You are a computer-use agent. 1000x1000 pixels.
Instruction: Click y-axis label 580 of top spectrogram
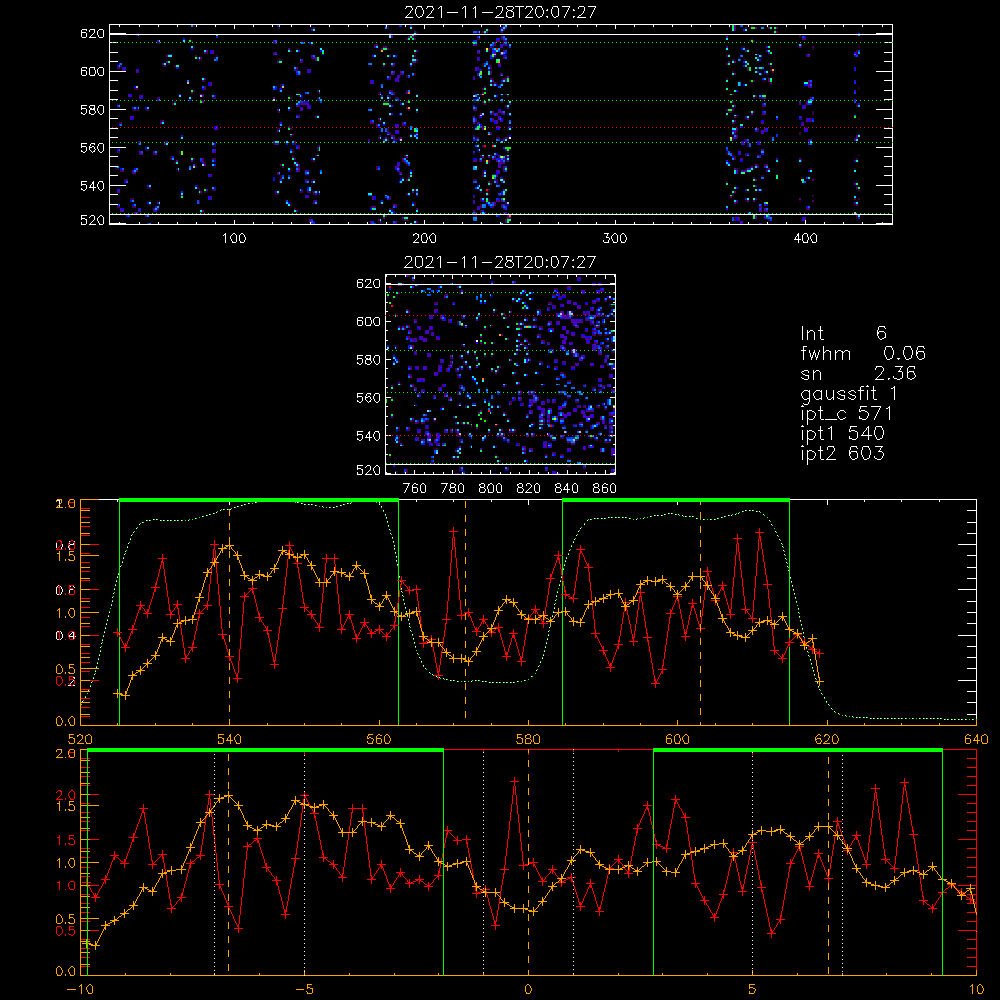92,110
